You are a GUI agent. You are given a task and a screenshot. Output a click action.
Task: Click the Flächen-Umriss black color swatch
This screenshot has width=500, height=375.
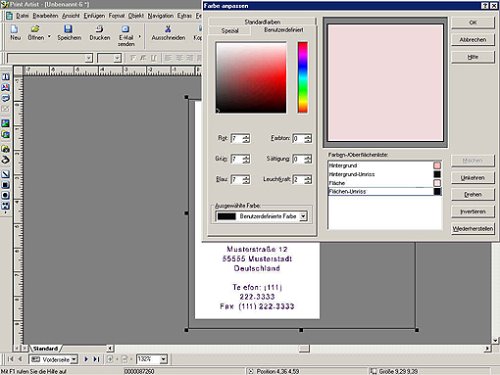[x=437, y=191]
